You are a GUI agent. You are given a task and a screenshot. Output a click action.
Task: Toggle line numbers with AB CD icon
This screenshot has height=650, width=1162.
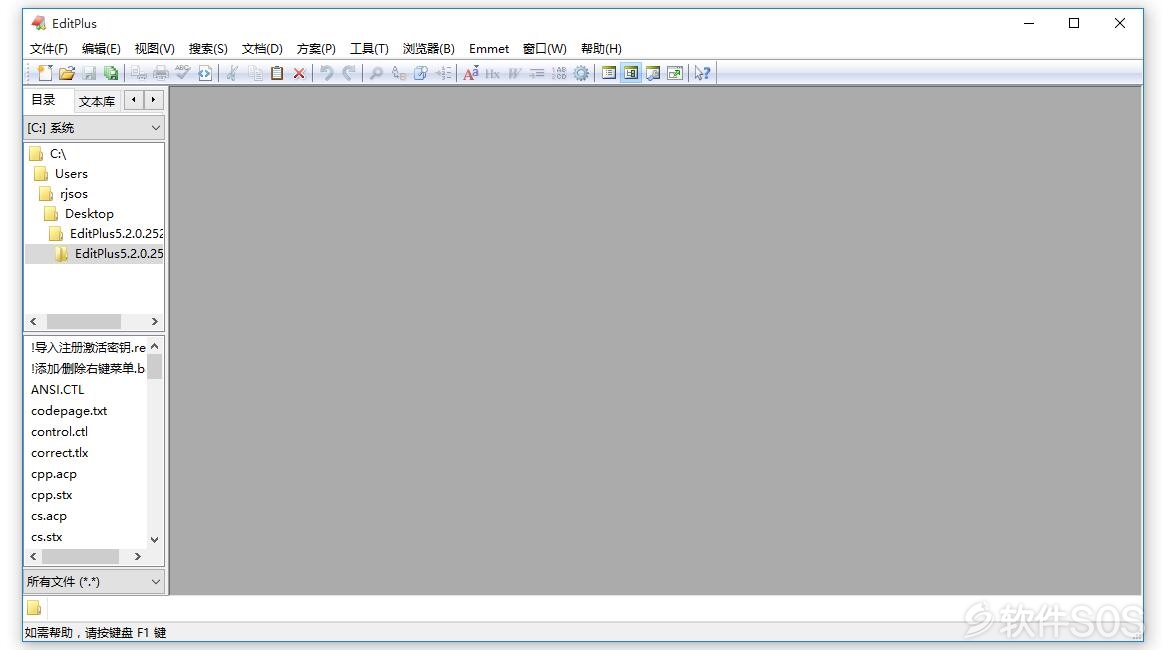pyautogui.click(x=559, y=73)
